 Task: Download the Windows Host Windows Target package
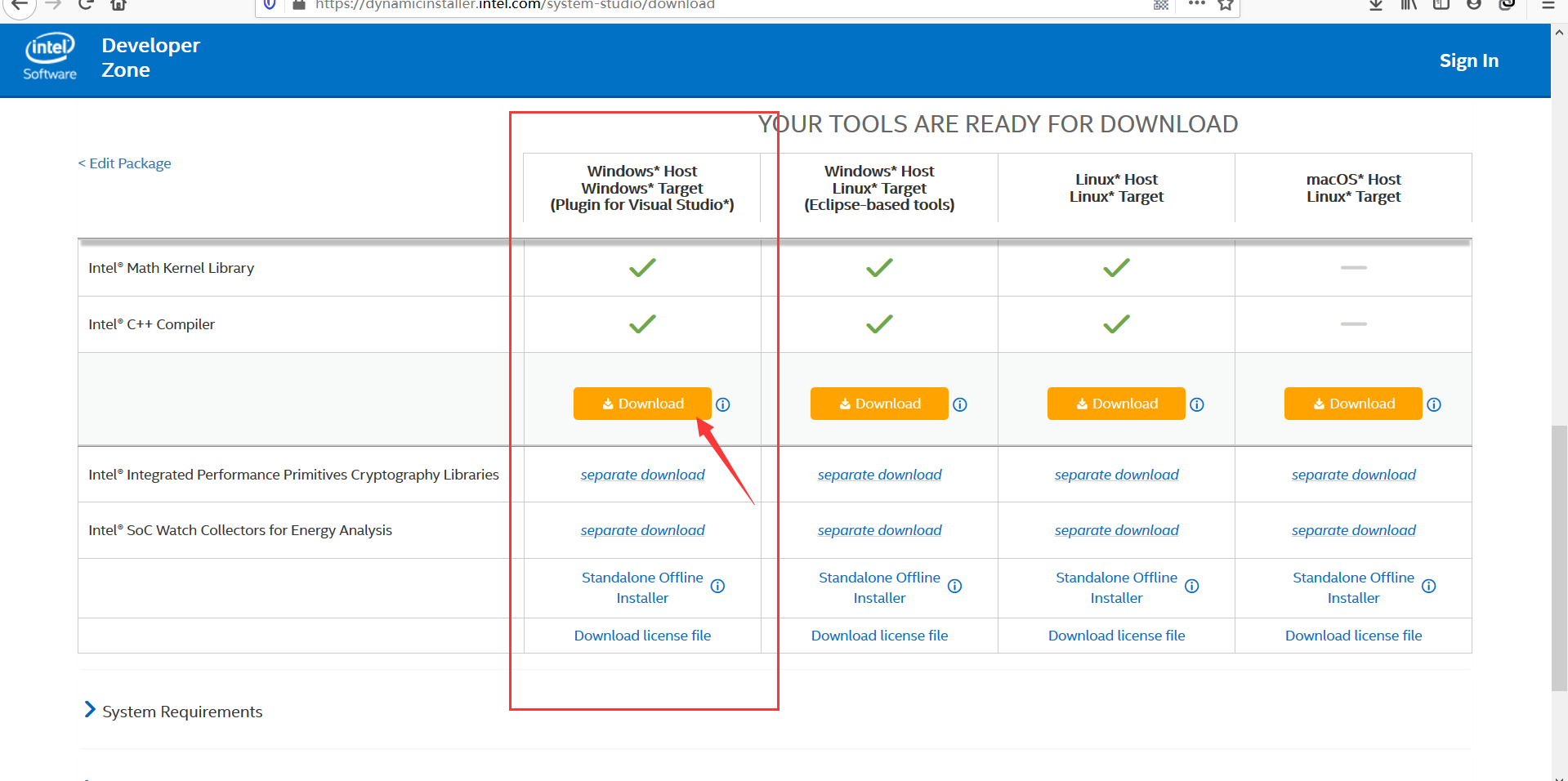tap(642, 404)
